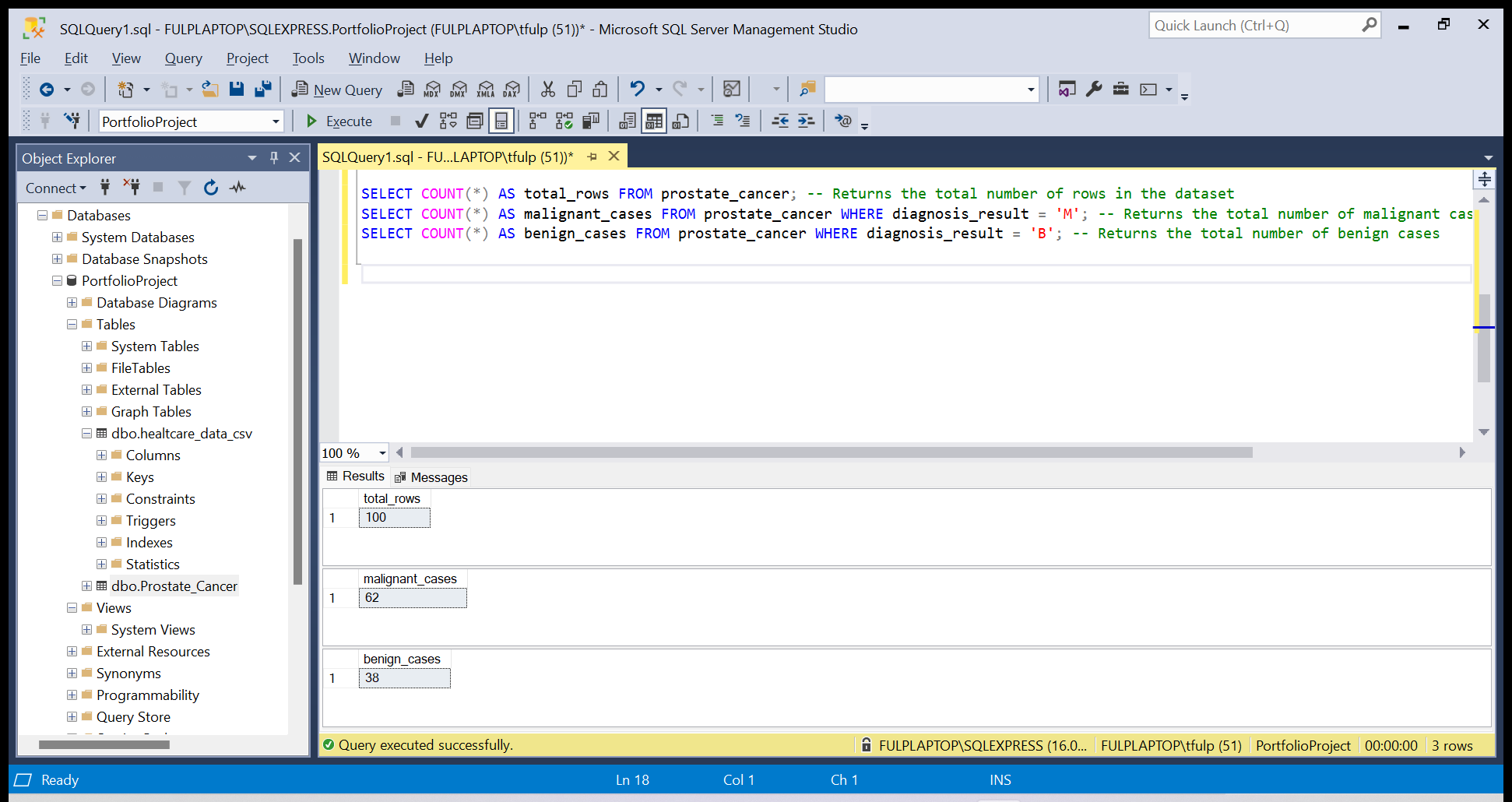Expand the dbo.Prostate_Cancer table
This screenshot has height=802, width=1512.
click(x=86, y=586)
